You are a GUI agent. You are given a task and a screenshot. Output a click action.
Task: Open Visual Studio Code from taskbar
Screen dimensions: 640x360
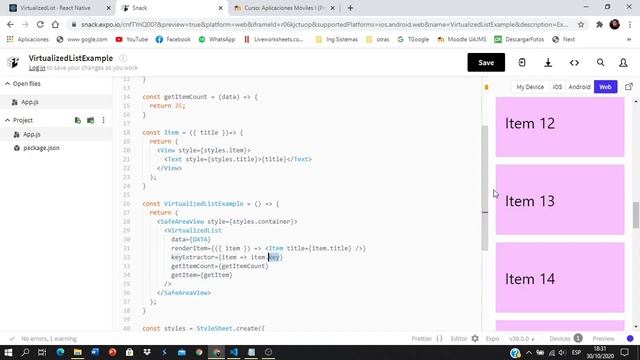click(234, 352)
